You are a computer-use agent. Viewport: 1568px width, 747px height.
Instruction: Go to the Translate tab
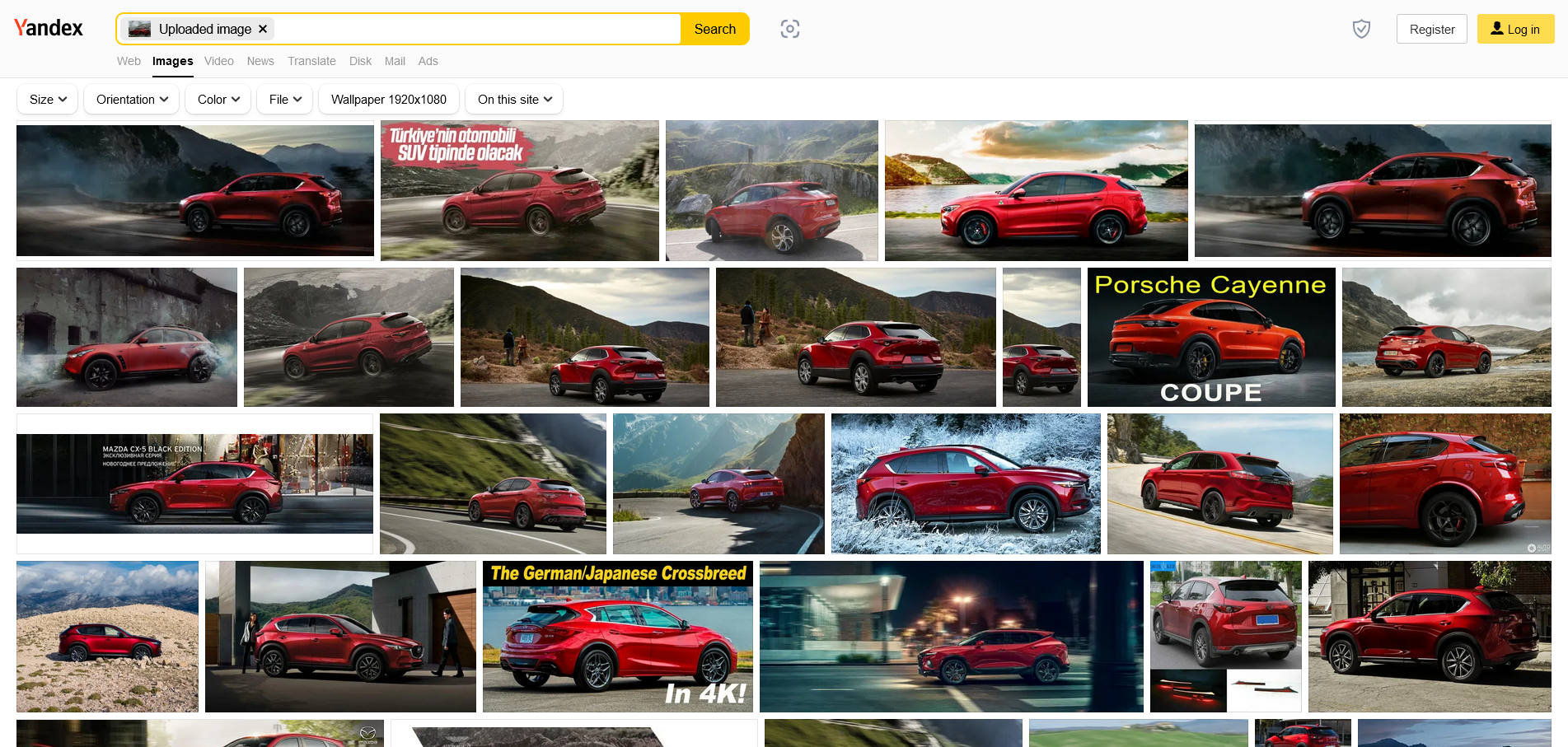point(311,61)
